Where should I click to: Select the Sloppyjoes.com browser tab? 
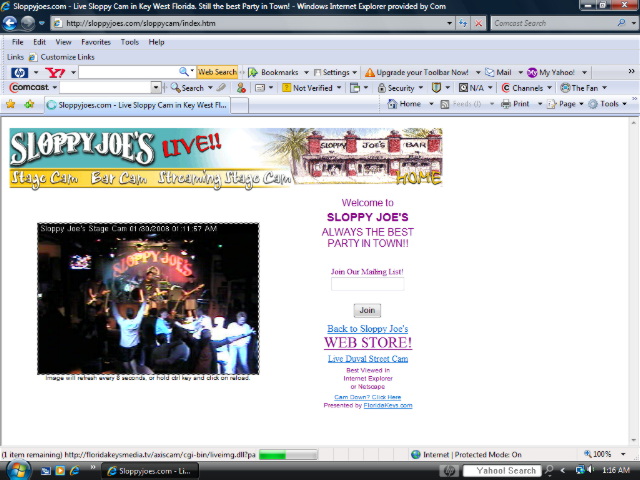pyautogui.click(x=137, y=105)
